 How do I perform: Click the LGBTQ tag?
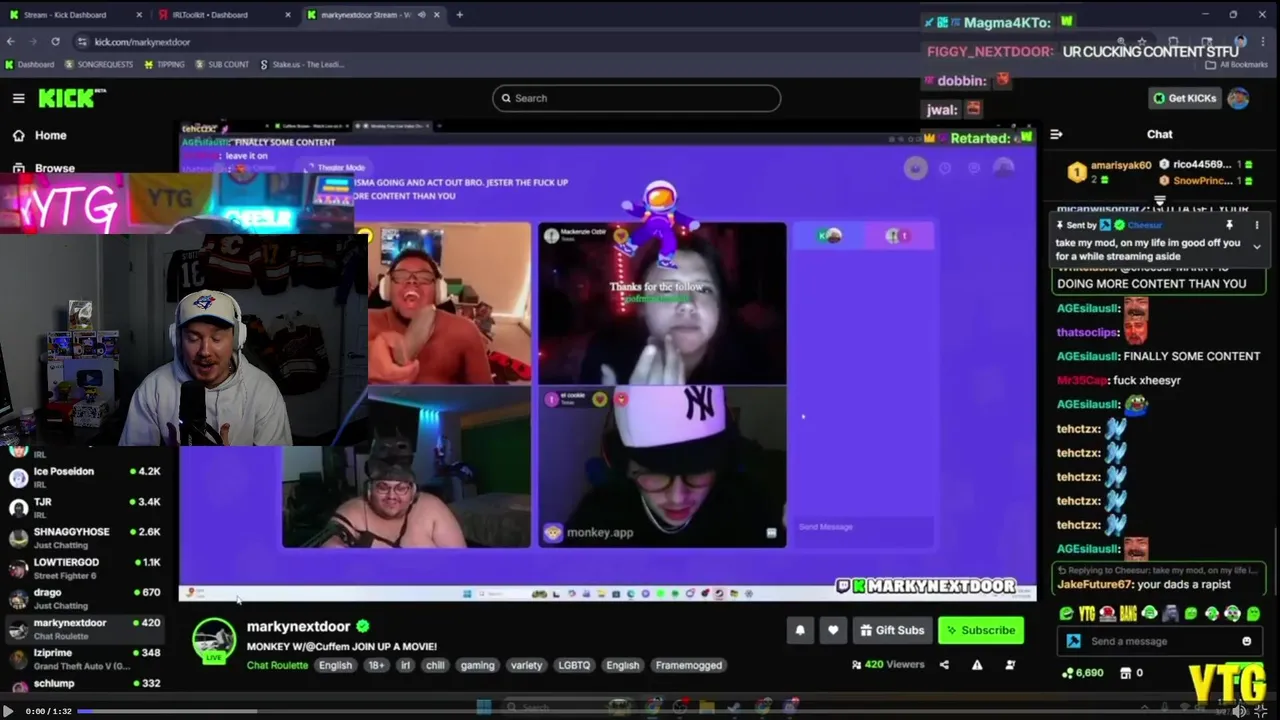point(574,665)
